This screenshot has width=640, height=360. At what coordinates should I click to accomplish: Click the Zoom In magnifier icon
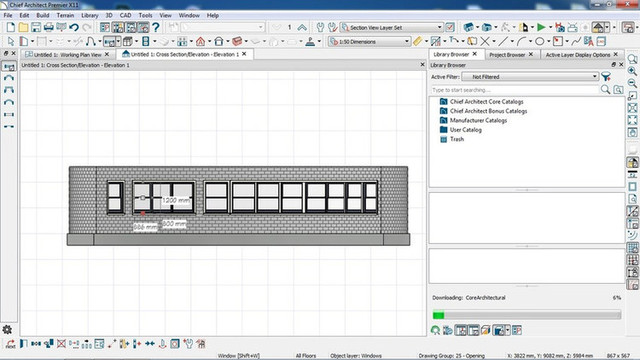point(632,71)
